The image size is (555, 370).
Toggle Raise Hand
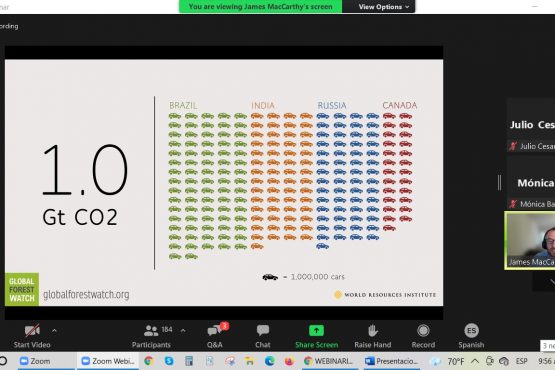pyautogui.click(x=373, y=331)
